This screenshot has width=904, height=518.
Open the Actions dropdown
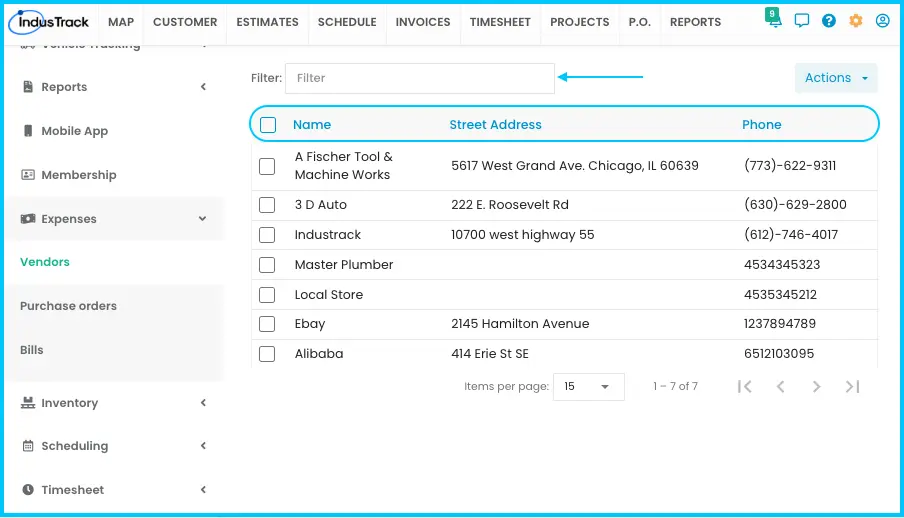pyautogui.click(x=836, y=78)
